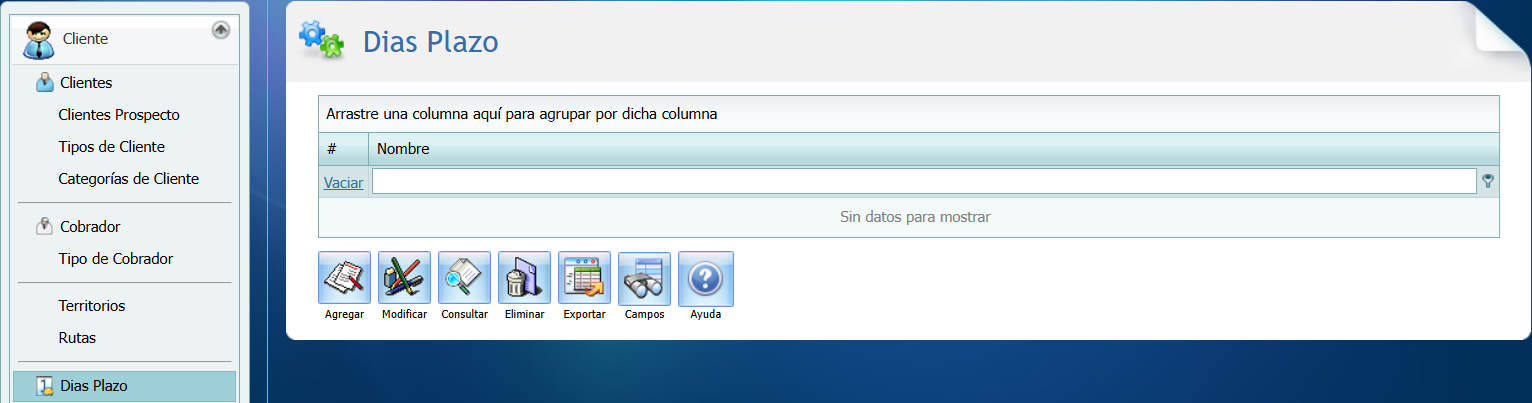Open Rutas menu item

(x=77, y=338)
